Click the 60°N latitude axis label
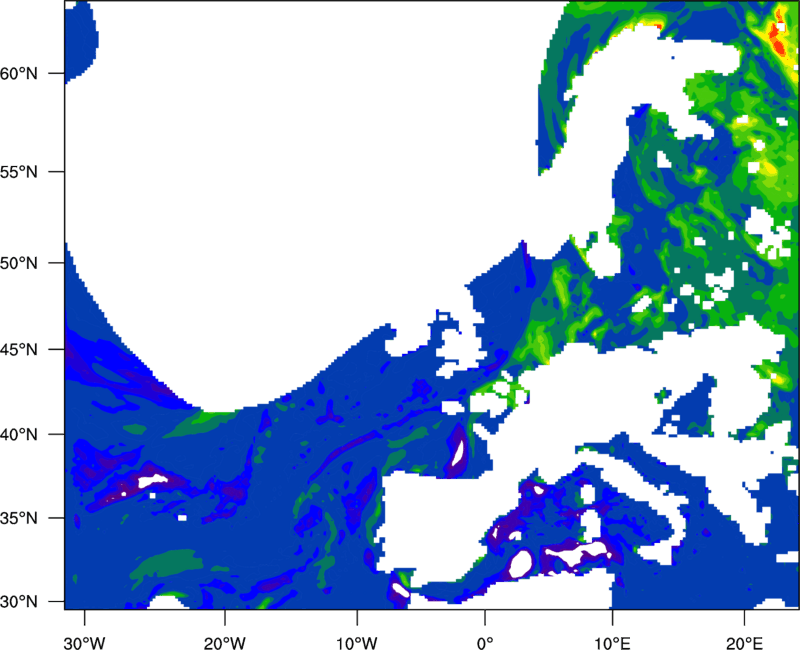The width and height of the screenshot is (800, 650). coord(19,73)
